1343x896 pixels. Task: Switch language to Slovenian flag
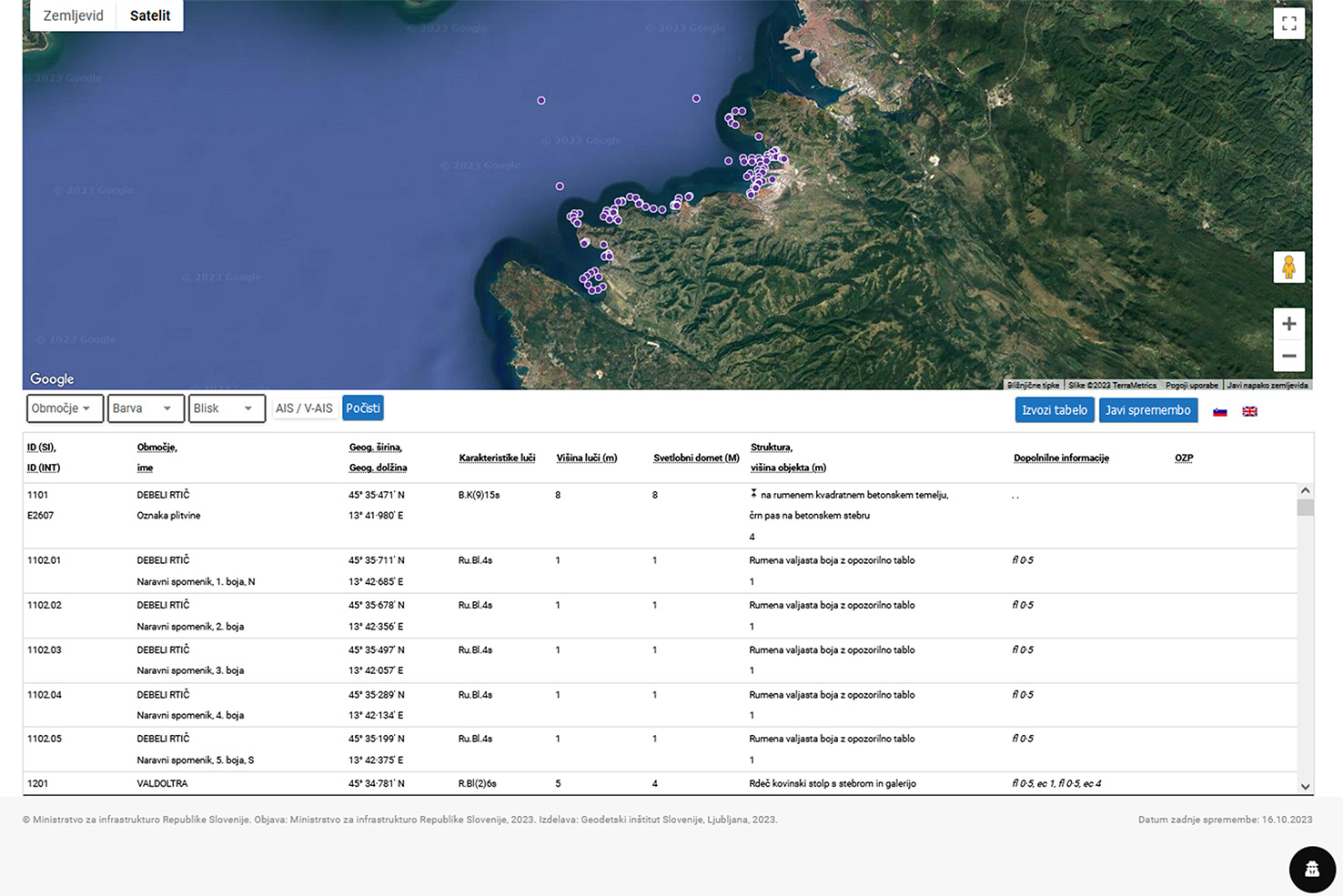tap(1220, 412)
